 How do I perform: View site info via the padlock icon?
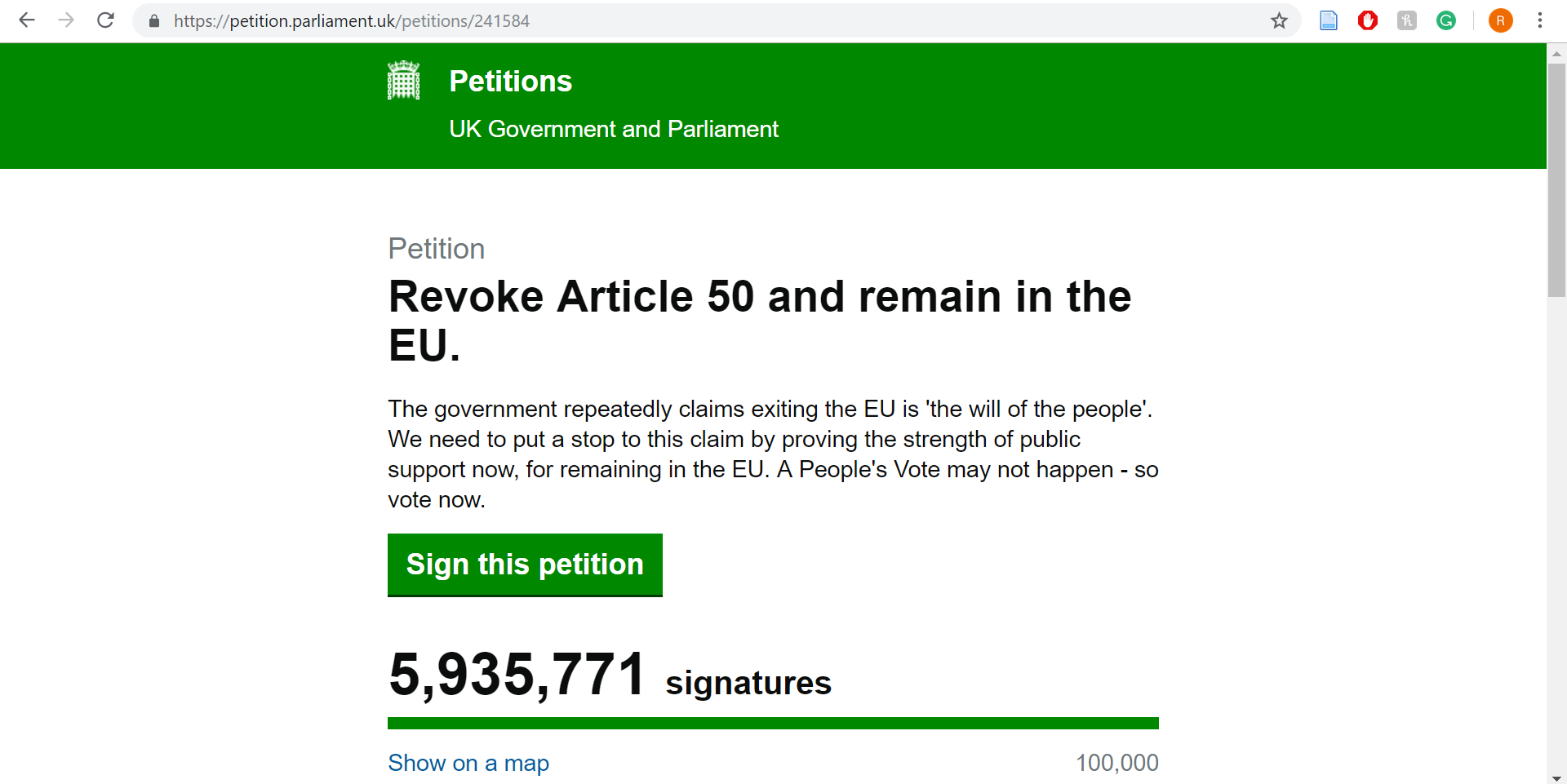[x=154, y=21]
